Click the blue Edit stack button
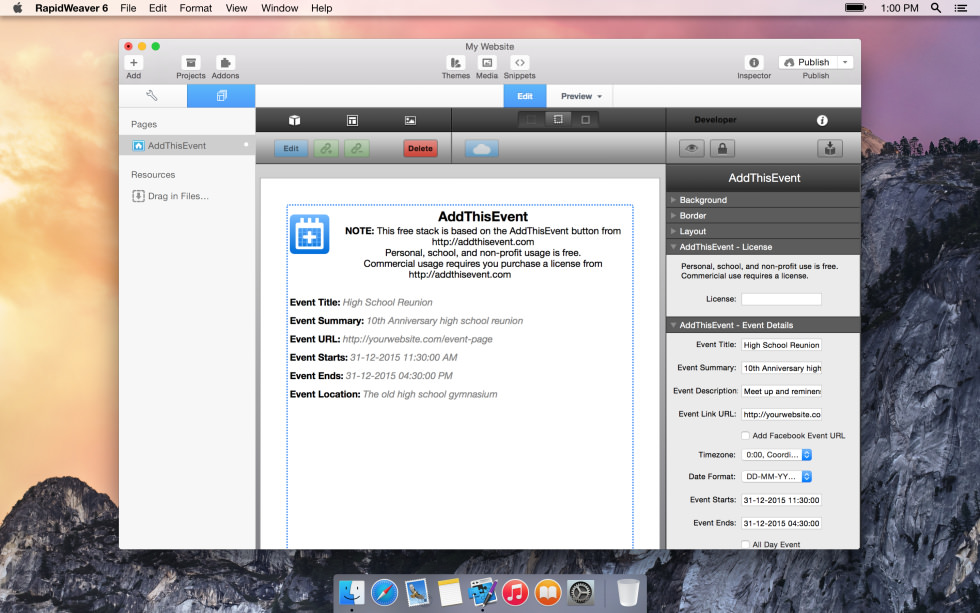The height and width of the screenshot is (613, 980). 291,149
